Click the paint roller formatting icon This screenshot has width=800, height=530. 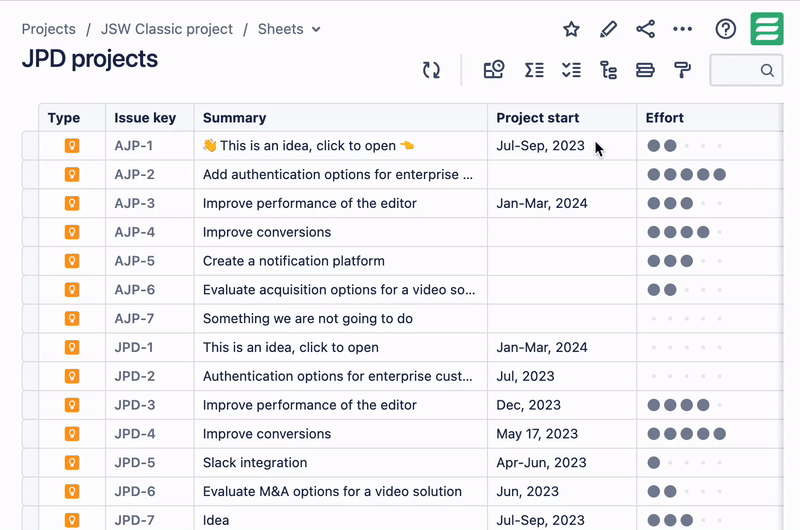click(x=682, y=70)
